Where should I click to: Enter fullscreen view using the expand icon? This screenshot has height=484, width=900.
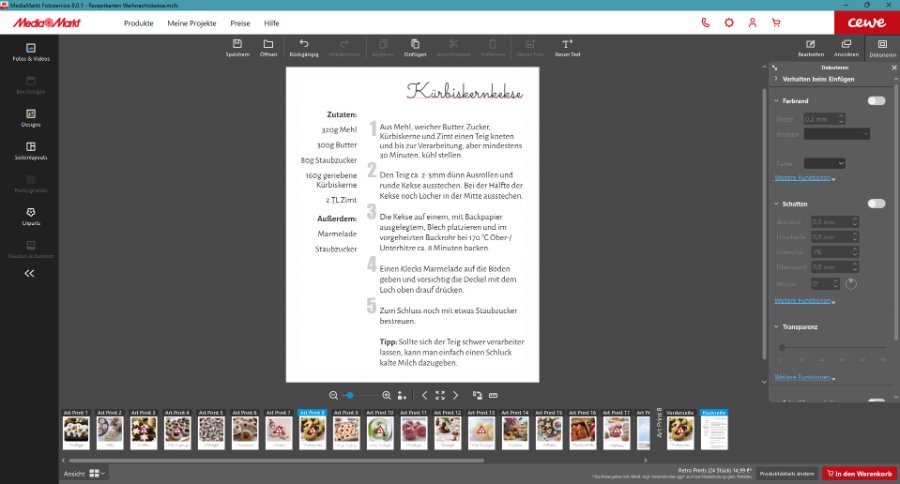[x=440, y=395]
